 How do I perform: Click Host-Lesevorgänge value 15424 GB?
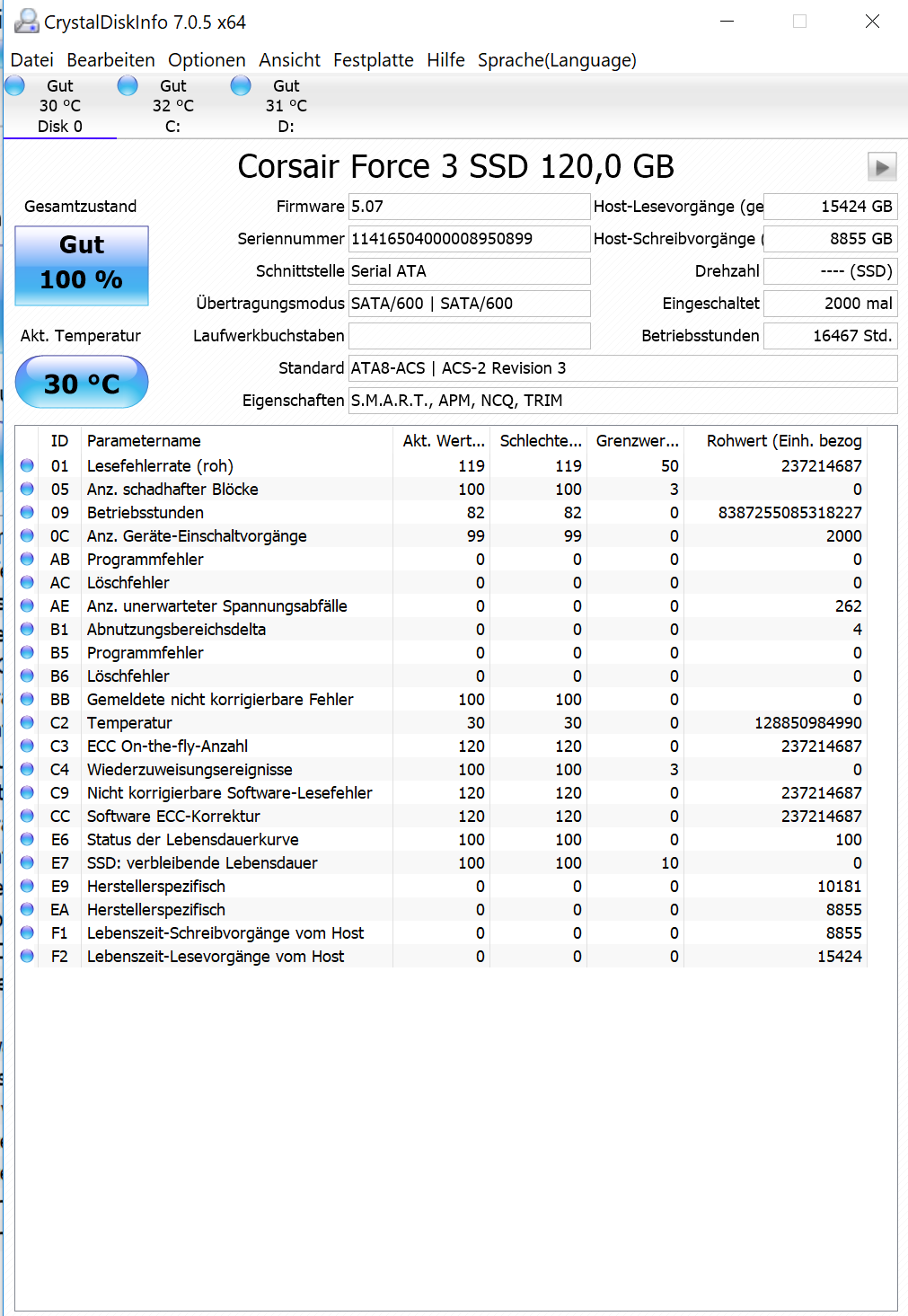pyautogui.click(x=831, y=207)
